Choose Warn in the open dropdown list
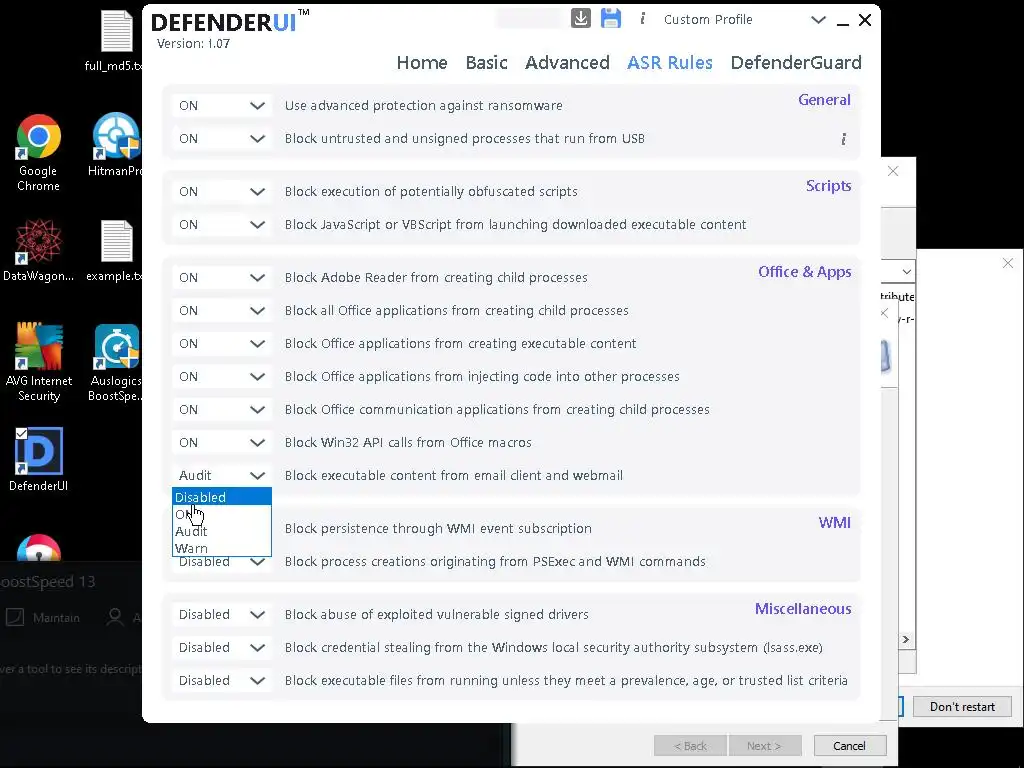This screenshot has height=768, width=1024. pyautogui.click(x=221, y=549)
